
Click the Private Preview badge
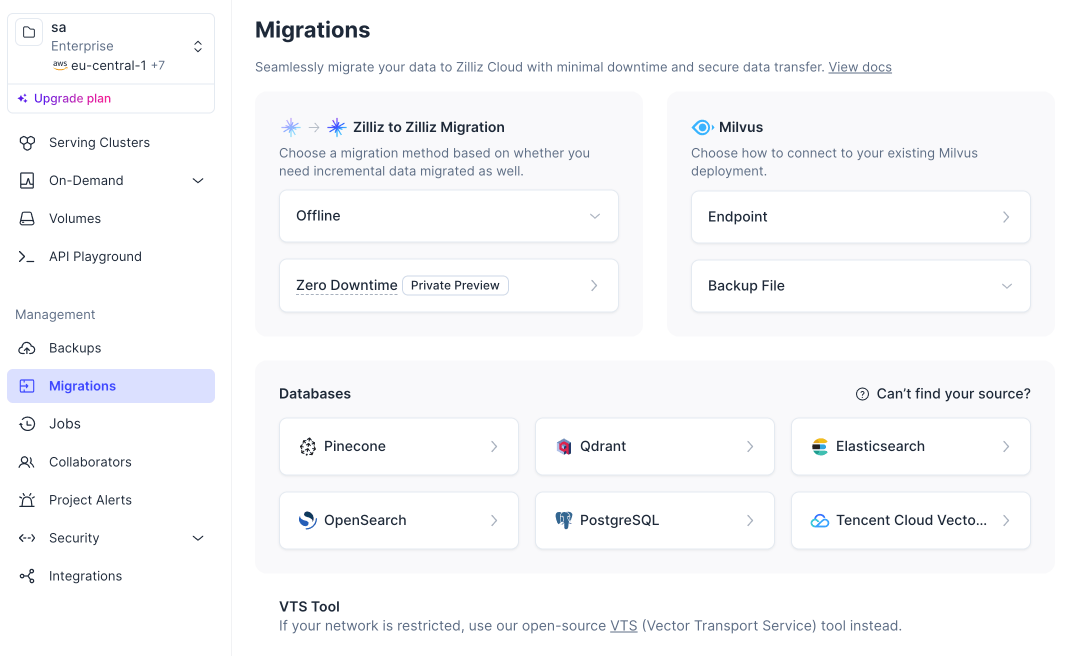pyautogui.click(x=455, y=286)
